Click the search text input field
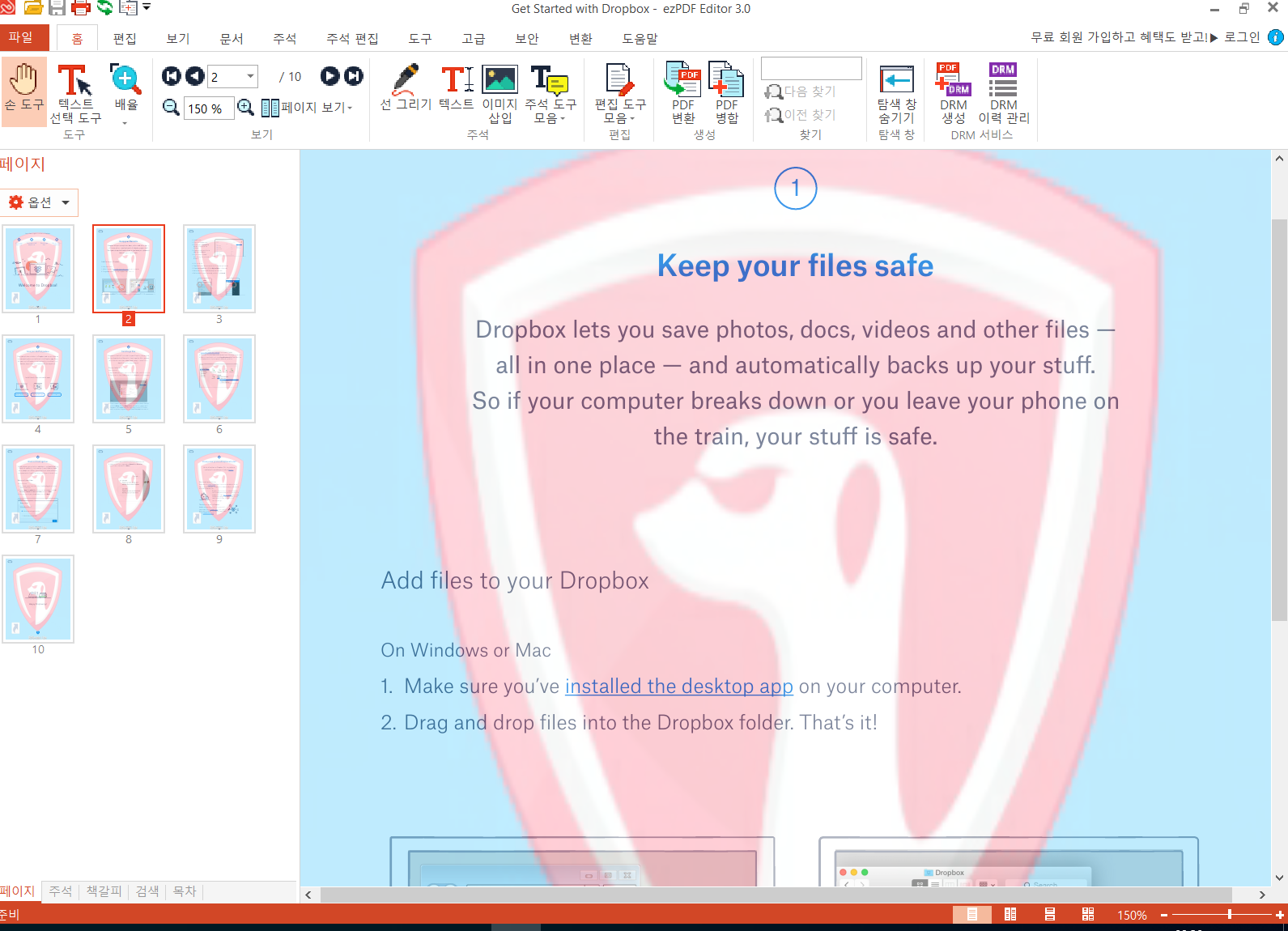The height and width of the screenshot is (931, 1288). [x=811, y=68]
